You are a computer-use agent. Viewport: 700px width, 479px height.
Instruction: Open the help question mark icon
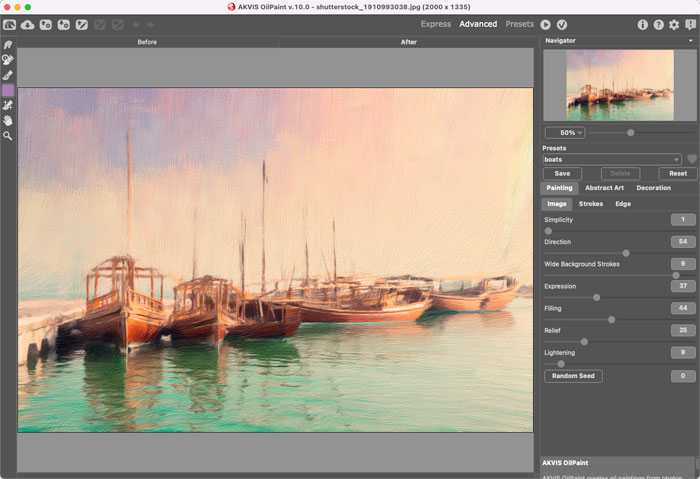click(x=658, y=25)
